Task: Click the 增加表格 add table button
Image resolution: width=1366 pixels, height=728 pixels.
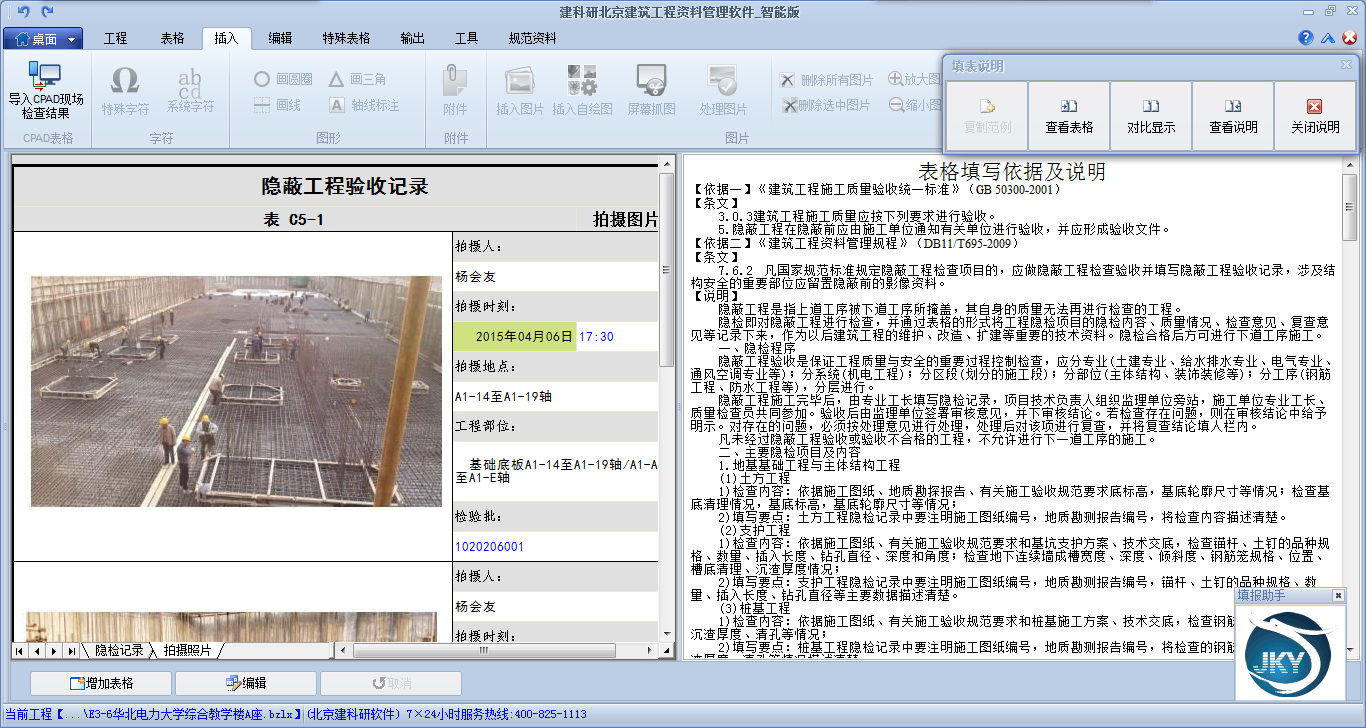Action: coord(101,683)
